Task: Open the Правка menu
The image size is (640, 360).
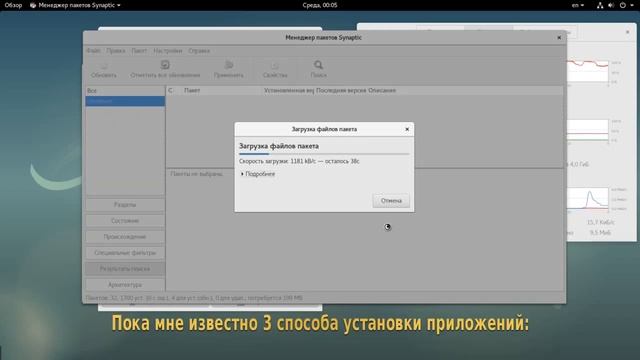Action: (x=116, y=51)
